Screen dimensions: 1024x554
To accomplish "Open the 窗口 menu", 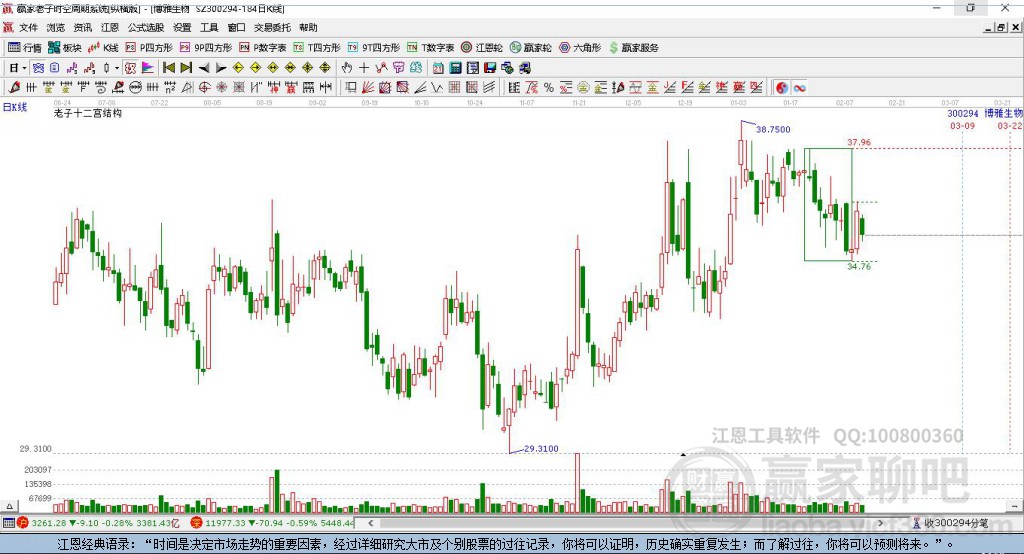I will [x=236, y=27].
